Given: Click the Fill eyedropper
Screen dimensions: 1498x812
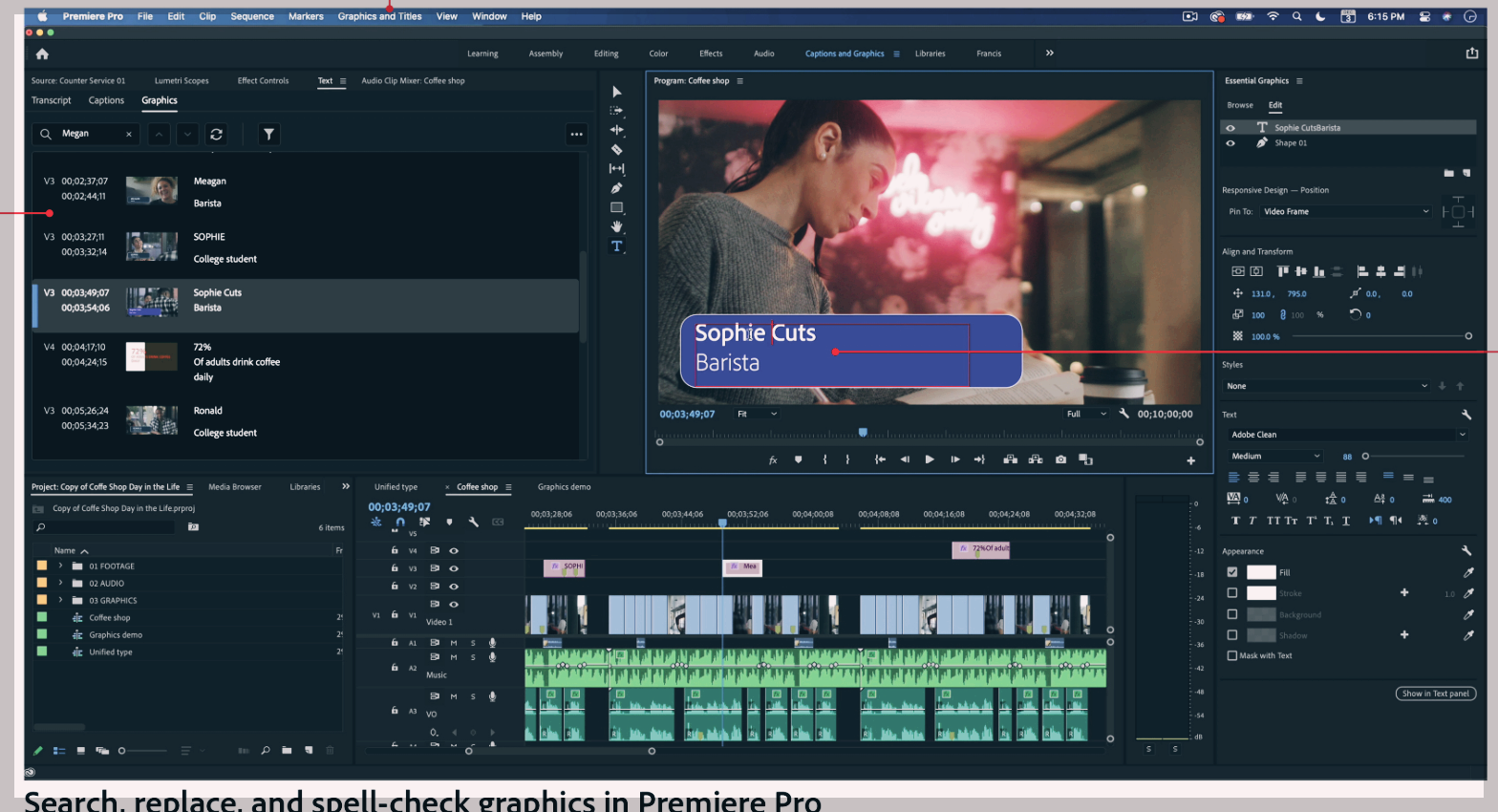Looking at the screenshot, I should (1468, 572).
